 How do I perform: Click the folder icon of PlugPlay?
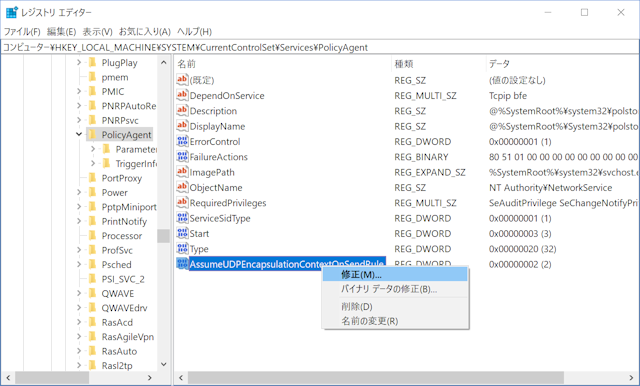pyautogui.click(x=93, y=62)
